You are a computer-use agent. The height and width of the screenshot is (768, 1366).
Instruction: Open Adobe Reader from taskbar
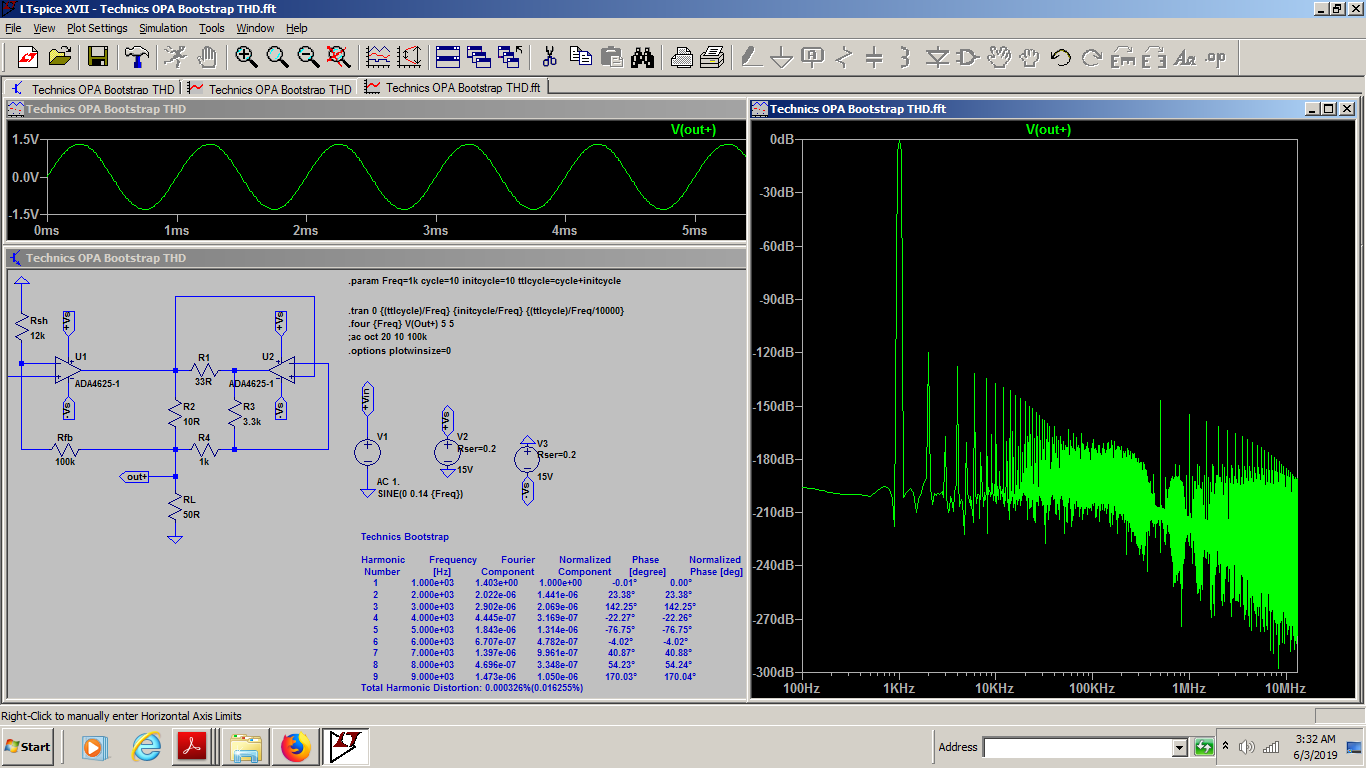pyautogui.click(x=191, y=747)
